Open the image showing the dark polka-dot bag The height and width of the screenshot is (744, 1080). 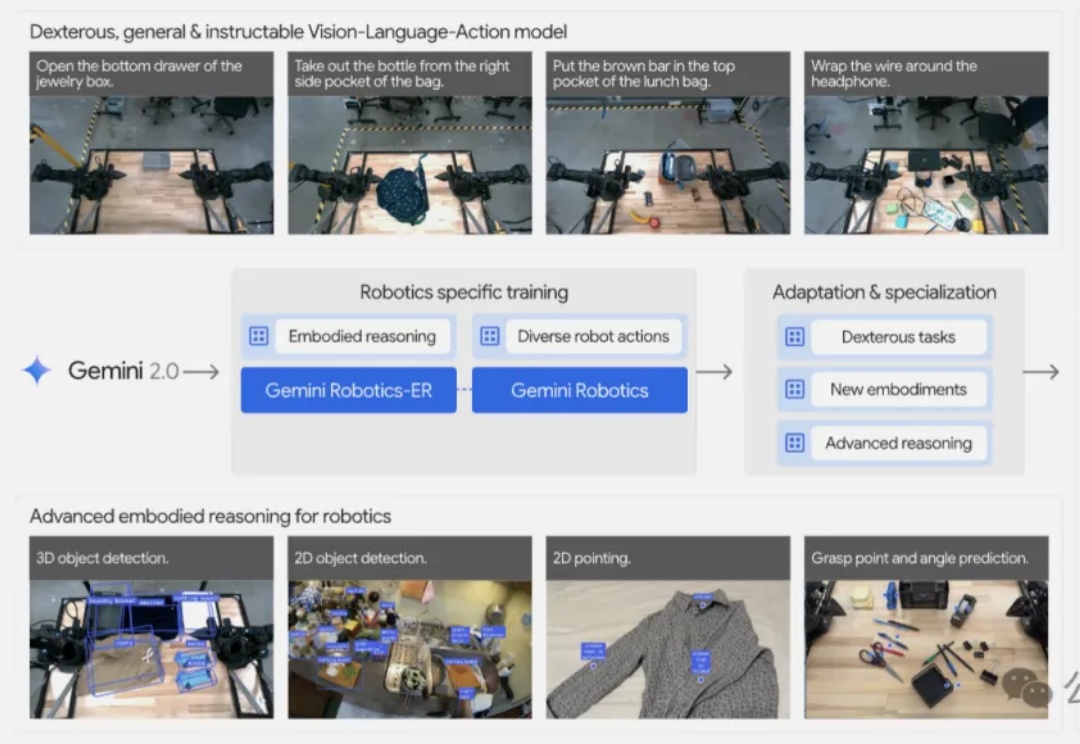coord(410,165)
